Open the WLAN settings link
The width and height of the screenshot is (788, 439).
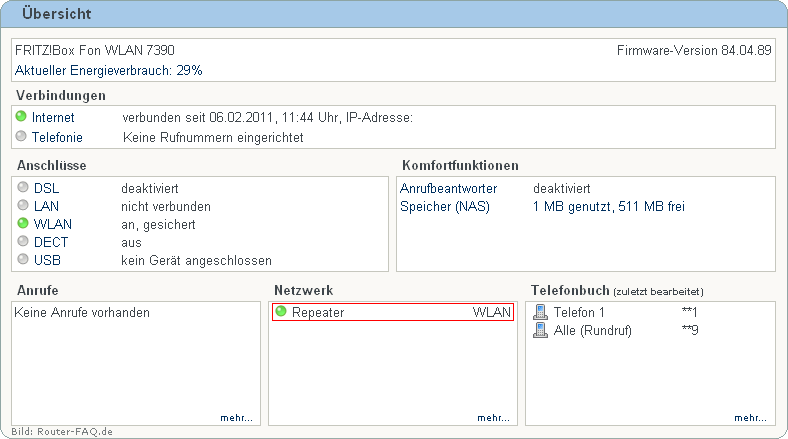coord(53,224)
